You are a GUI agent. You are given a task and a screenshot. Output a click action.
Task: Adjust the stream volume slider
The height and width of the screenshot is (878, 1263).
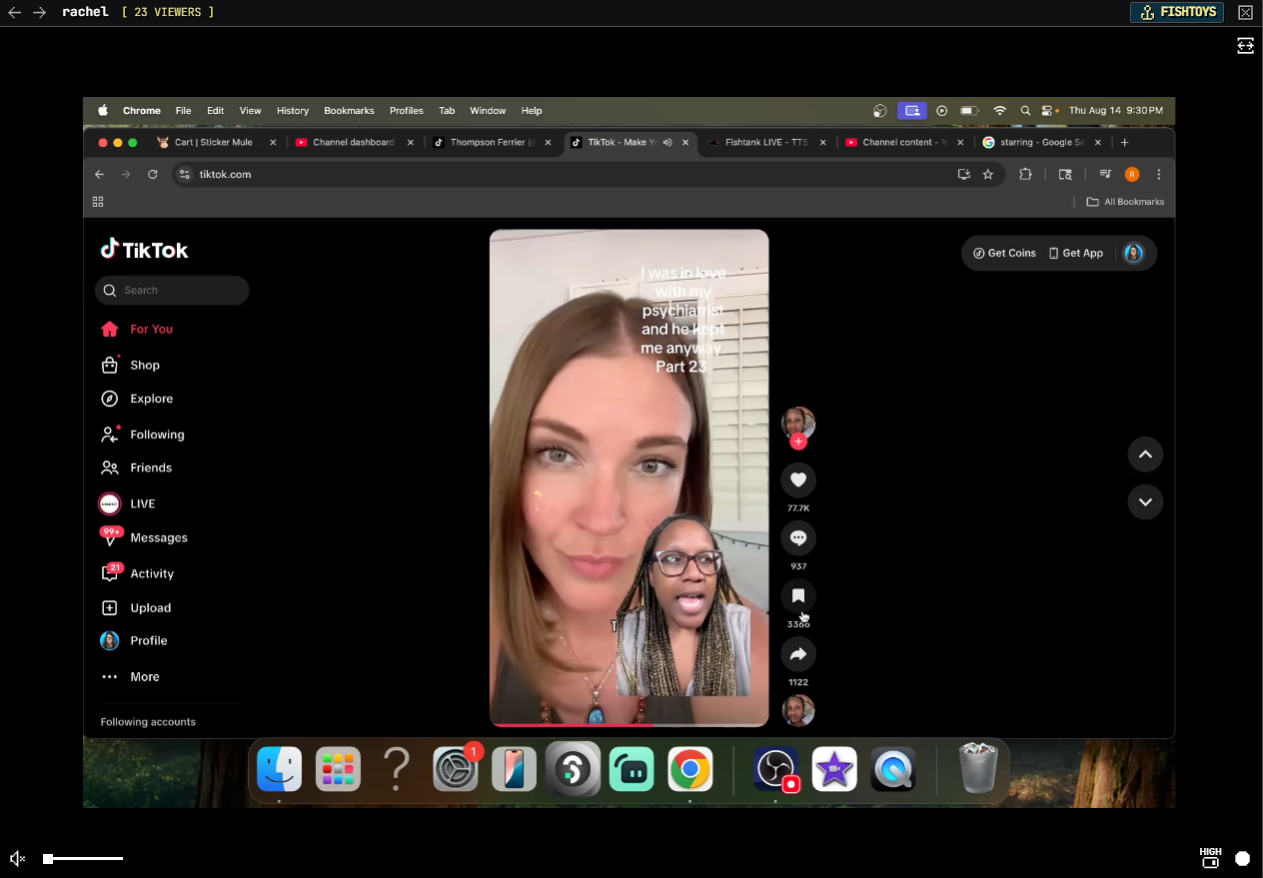(x=84, y=858)
